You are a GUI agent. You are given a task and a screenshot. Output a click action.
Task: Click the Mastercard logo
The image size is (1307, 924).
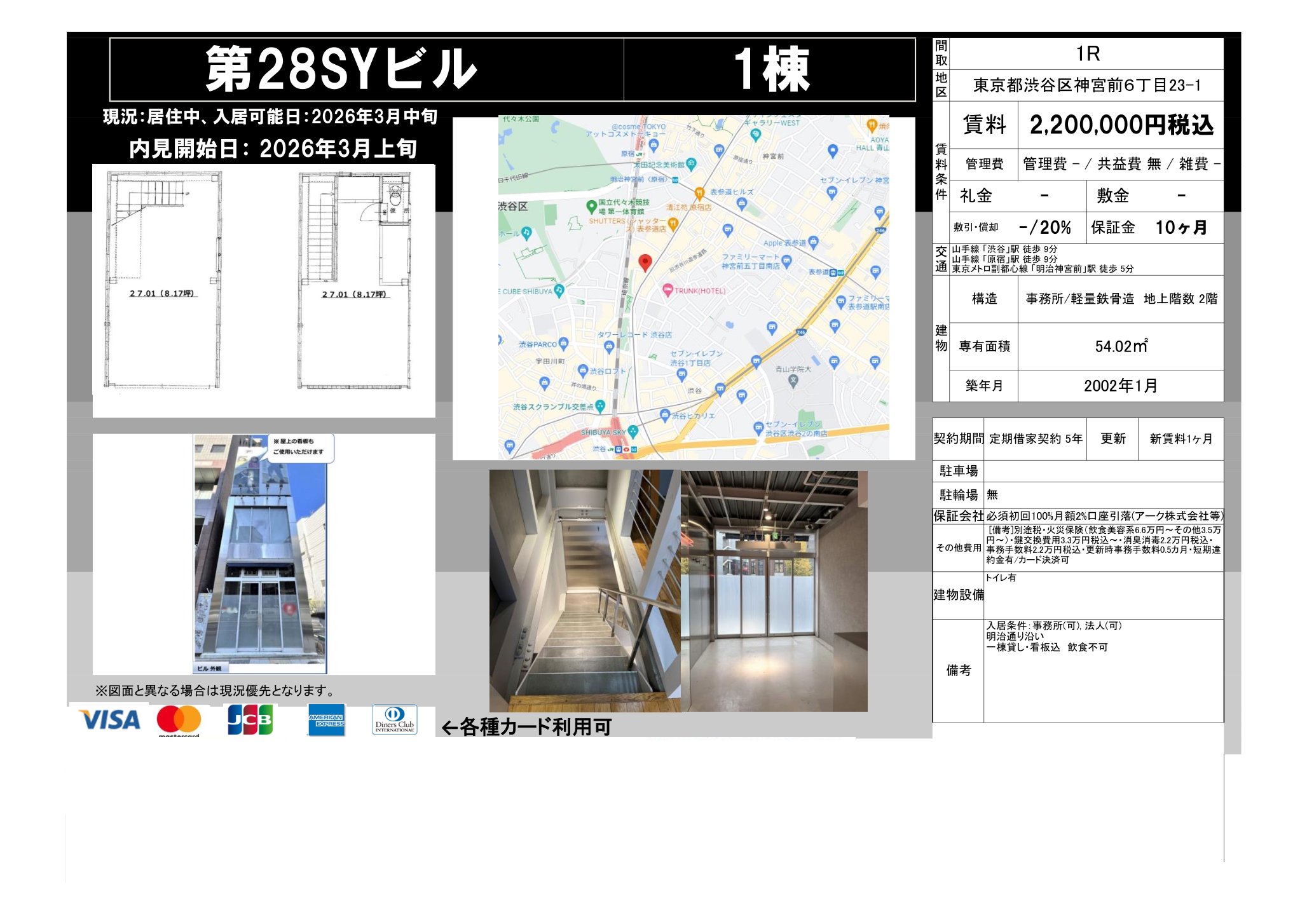(x=179, y=719)
